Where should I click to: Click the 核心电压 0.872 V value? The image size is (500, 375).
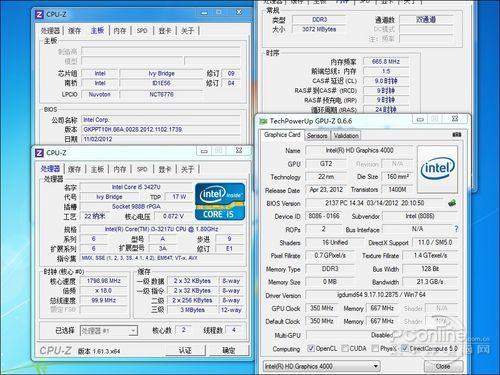coord(173,216)
